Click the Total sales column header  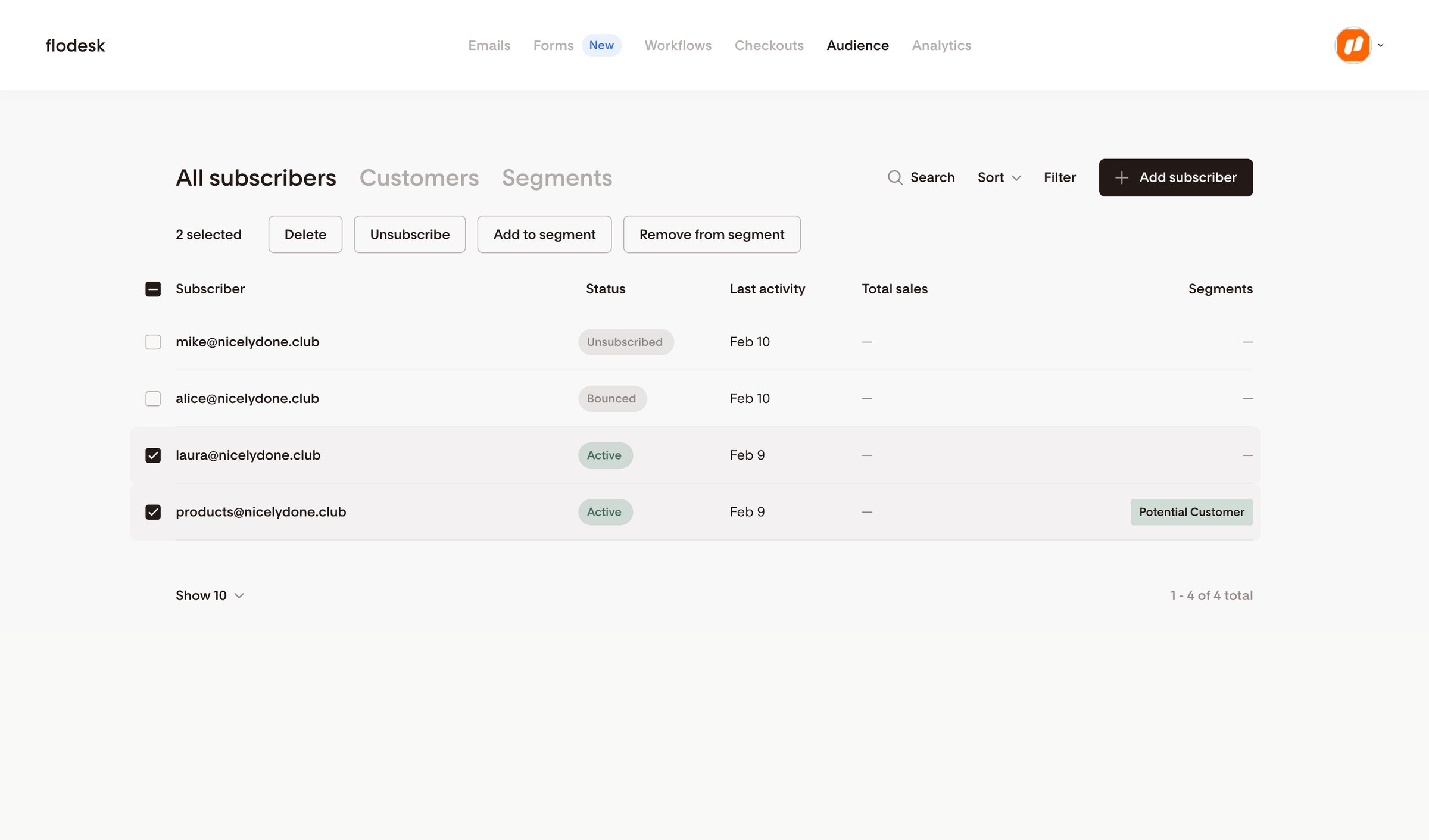click(894, 289)
